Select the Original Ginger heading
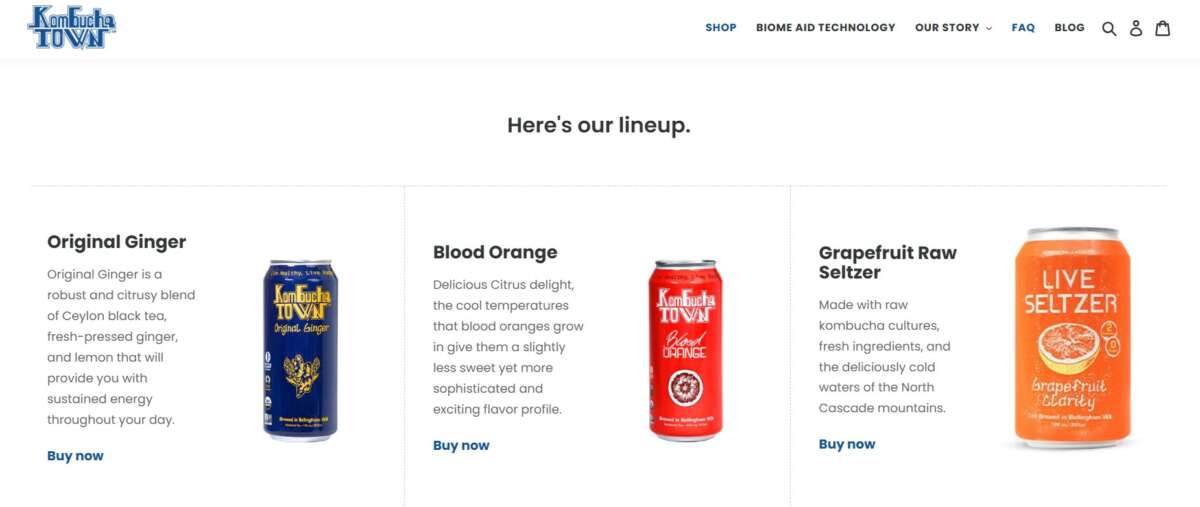Screen dimensions: 1200x507 pyautogui.click(x=116, y=242)
